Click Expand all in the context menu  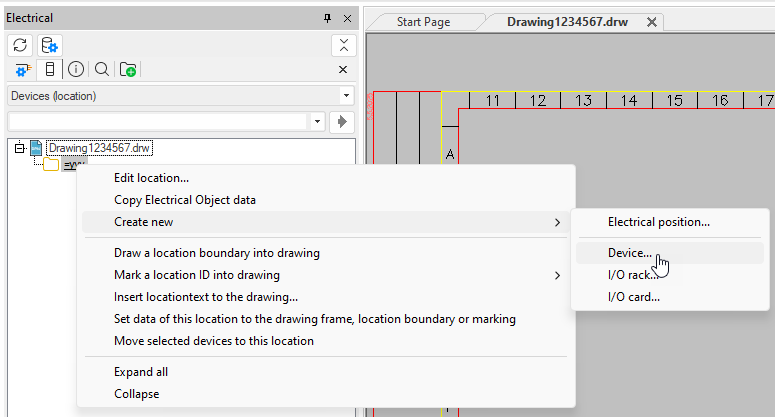pyautogui.click(x=141, y=372)
